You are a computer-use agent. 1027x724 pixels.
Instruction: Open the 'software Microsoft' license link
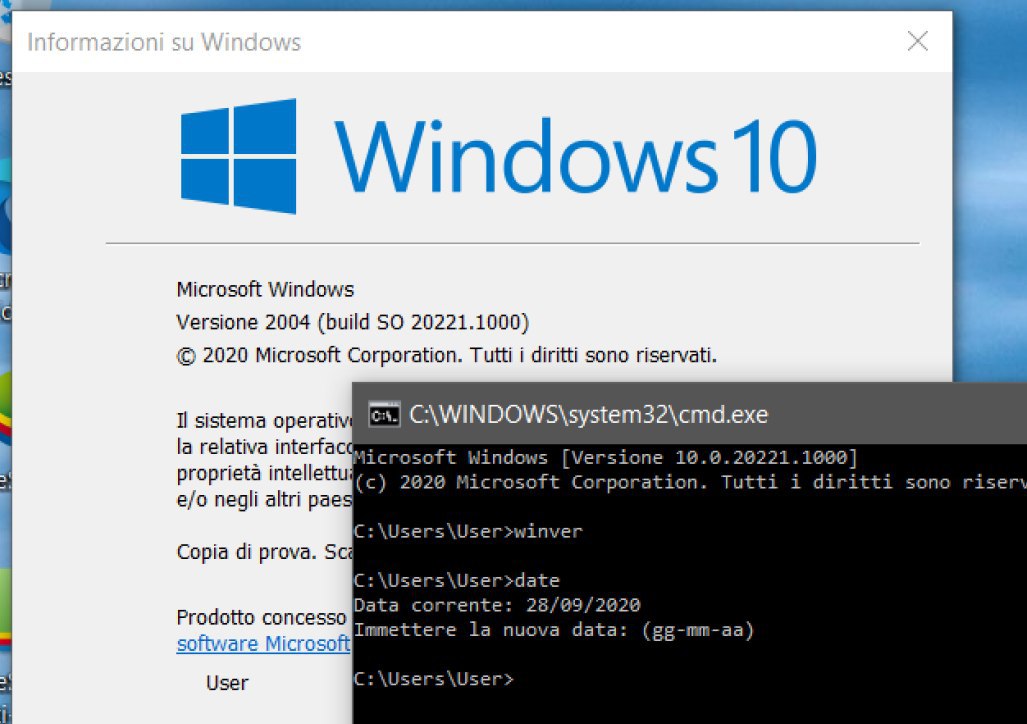click(263, 644)
